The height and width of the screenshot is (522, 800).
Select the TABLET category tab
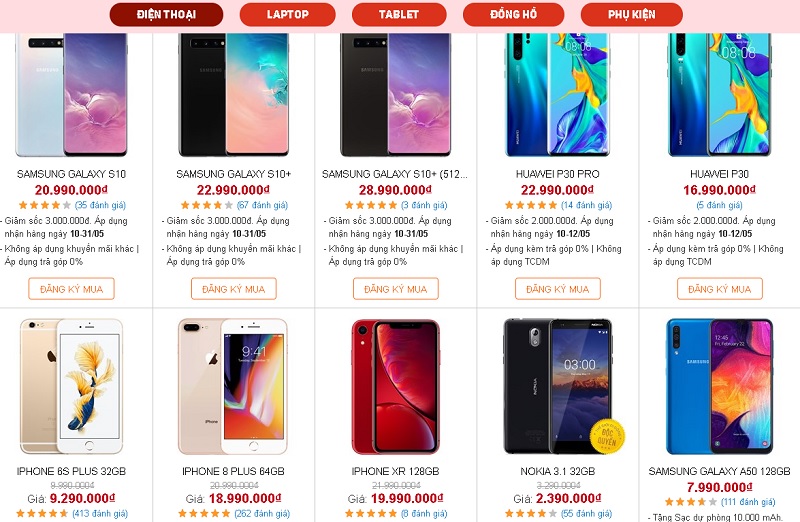point(399,14)
